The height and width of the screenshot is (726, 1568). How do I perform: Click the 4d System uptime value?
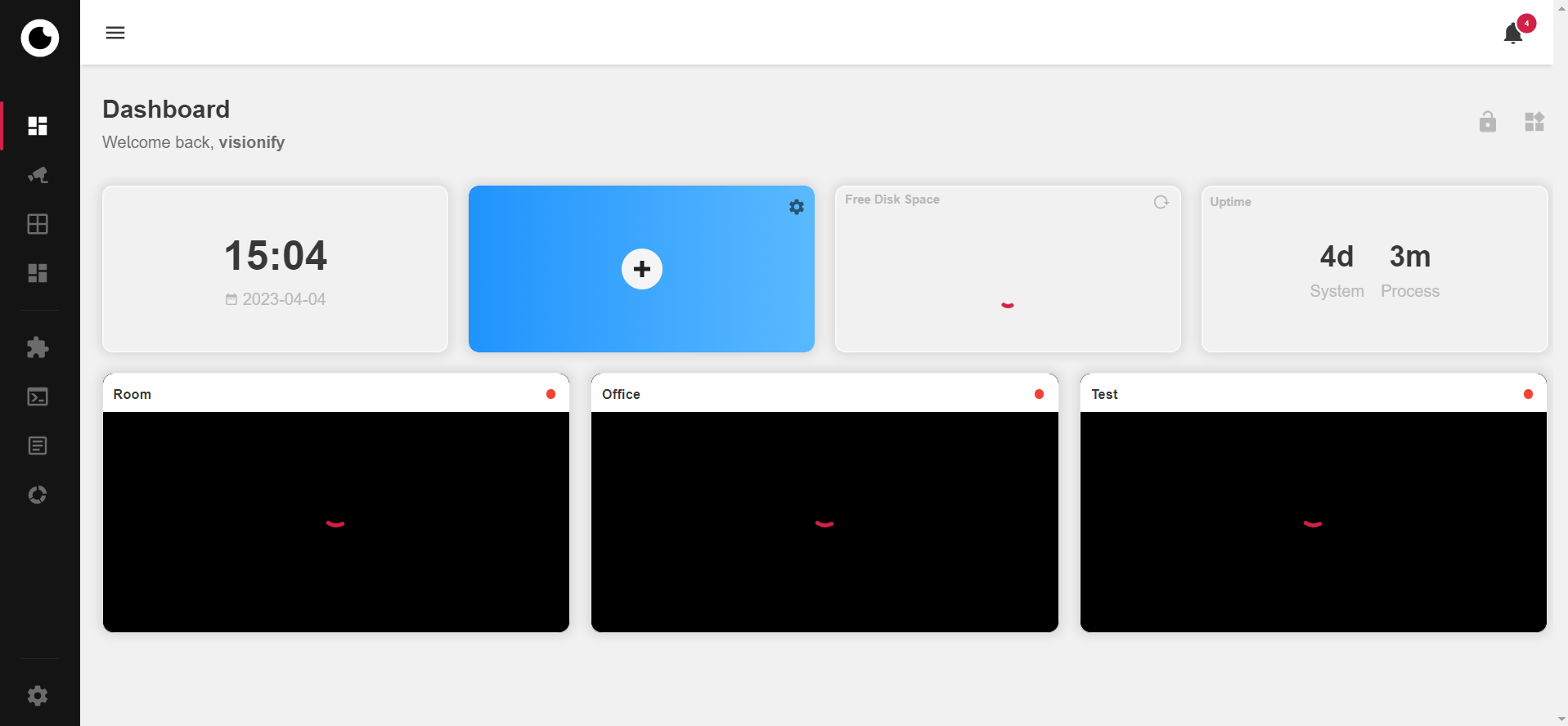tap(1337, 257)
